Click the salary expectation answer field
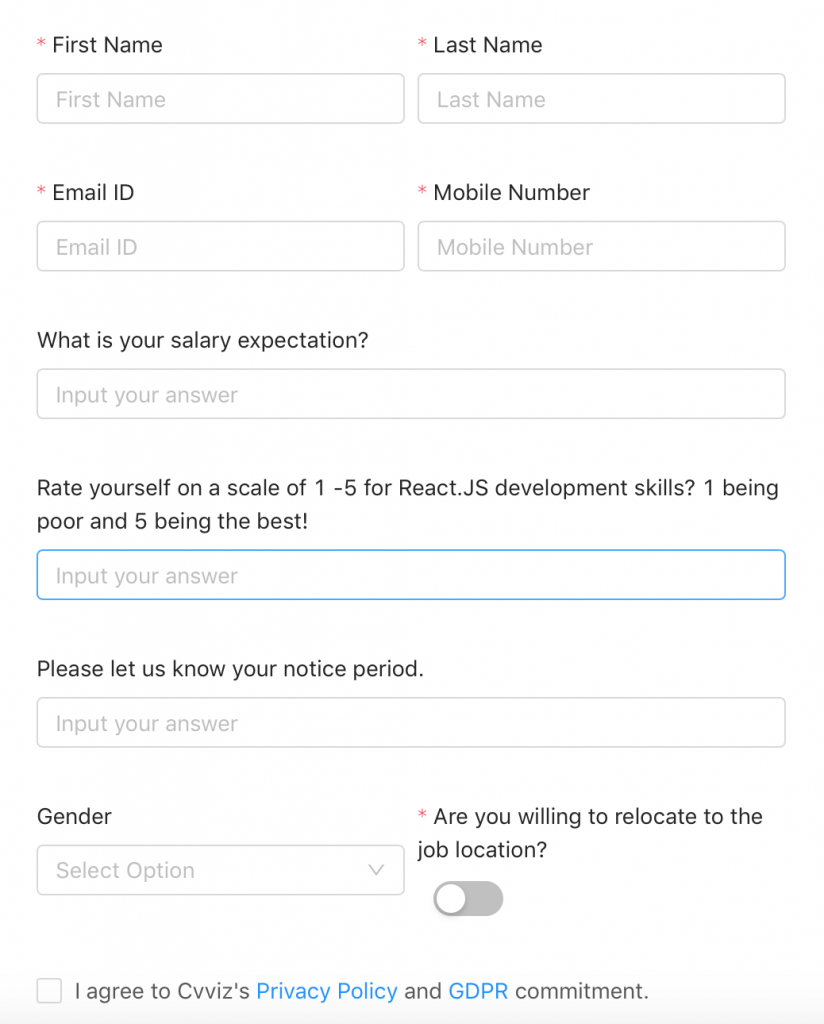The height and width of the screenshot is (1024, 824). 411,395
